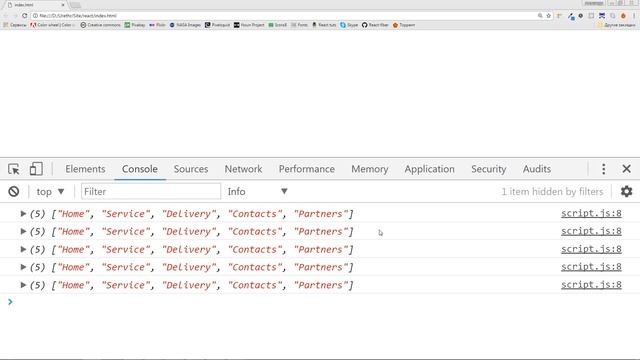Open the DevTools three-dot menu
The height and width of the screenshot is (360, 640).
point(604,169)
